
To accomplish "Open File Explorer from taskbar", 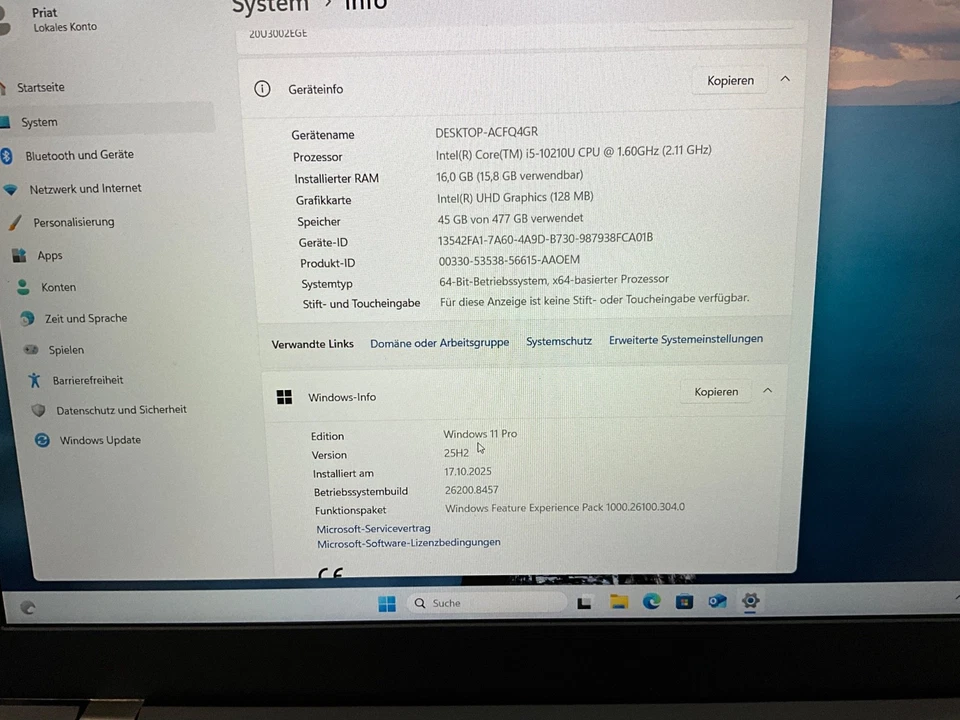I will tap(619, 602).
